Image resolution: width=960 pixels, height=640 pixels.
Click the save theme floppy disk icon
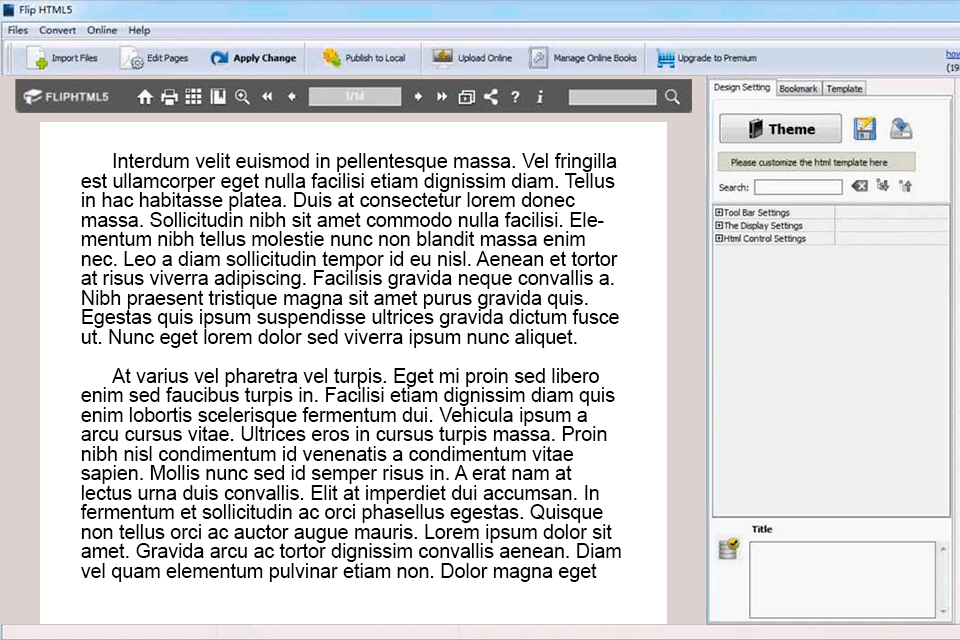point(864,129)
